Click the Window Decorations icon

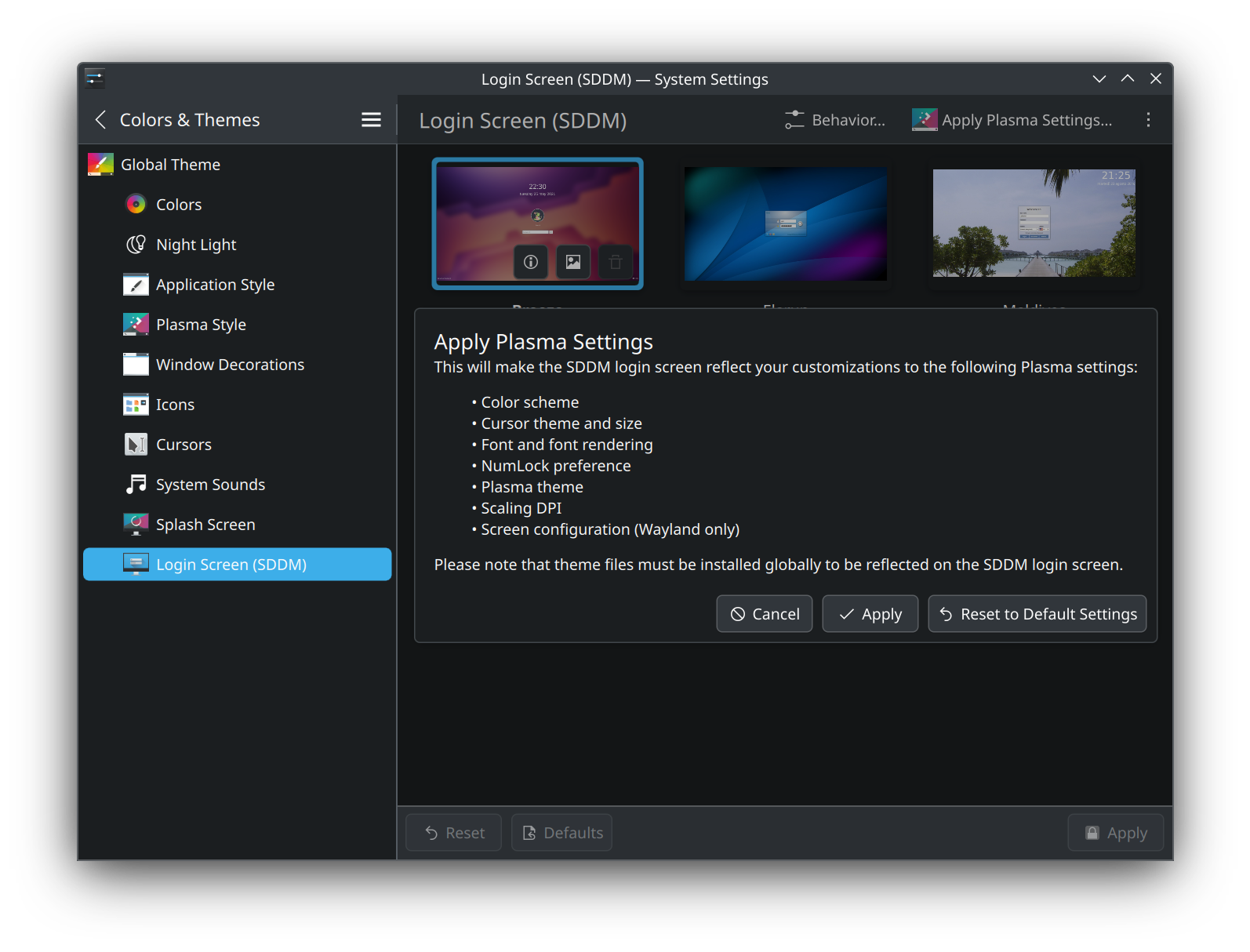click(x=136, y=365)
